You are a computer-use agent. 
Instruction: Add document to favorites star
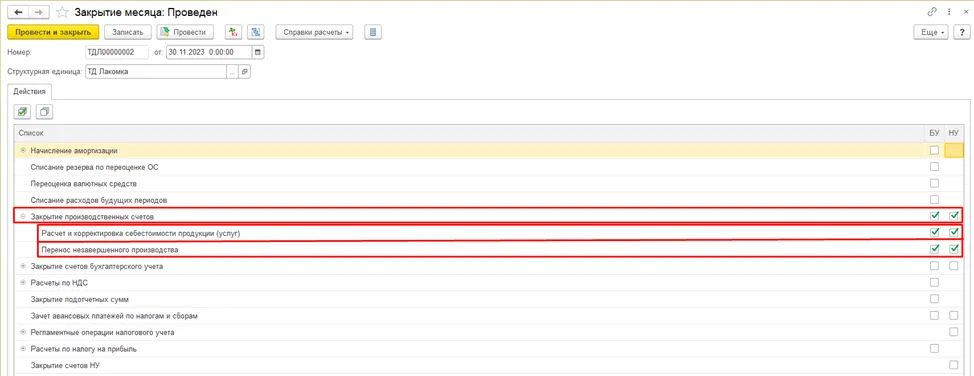62,12
